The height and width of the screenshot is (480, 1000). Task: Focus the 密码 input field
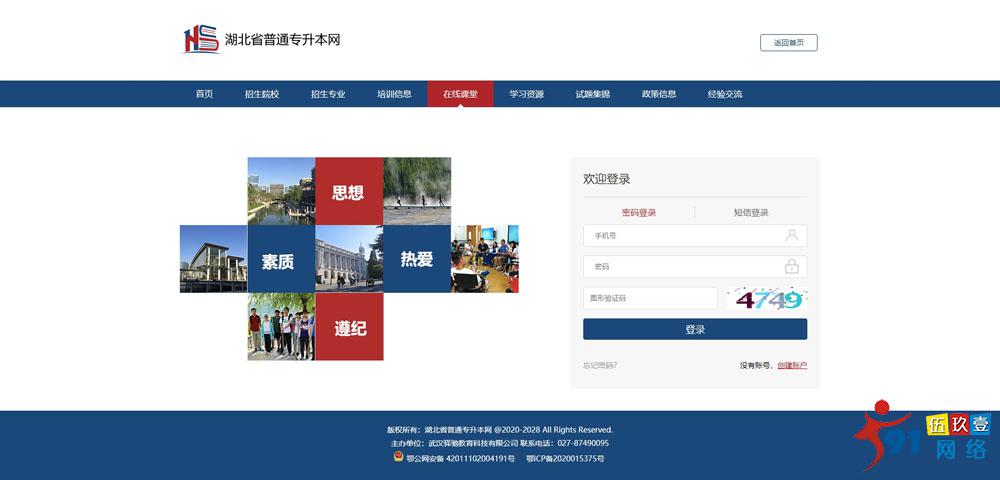tap(695, 266)
